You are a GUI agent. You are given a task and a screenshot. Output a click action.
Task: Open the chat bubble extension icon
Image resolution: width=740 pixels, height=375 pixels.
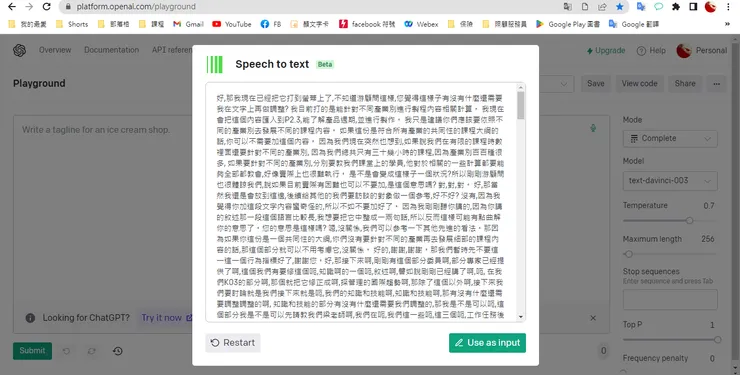click(x=658, y=7)
